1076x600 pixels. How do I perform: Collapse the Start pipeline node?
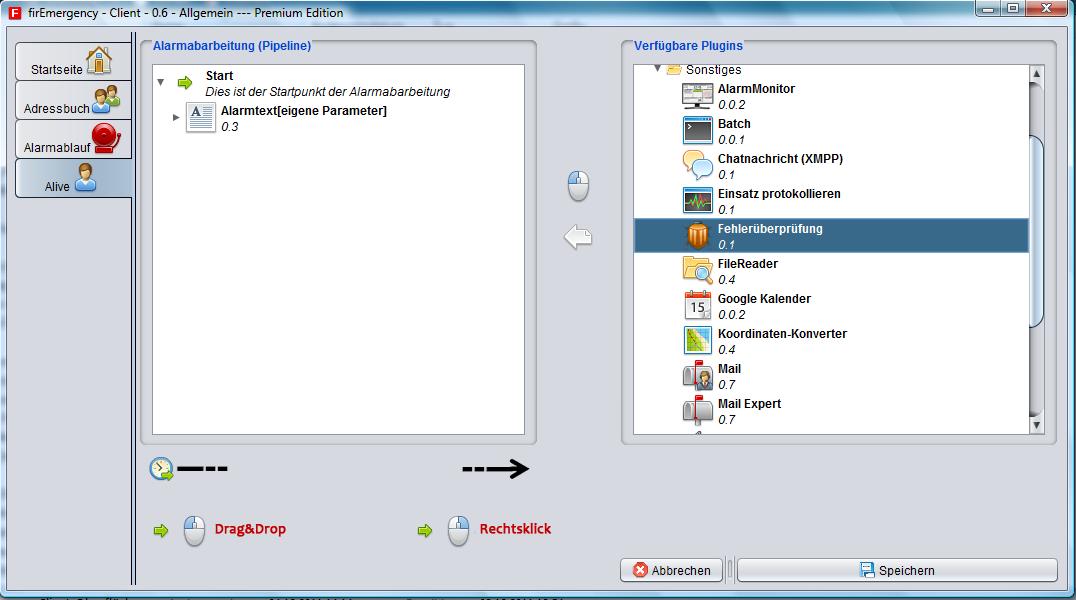pos(161,83)
